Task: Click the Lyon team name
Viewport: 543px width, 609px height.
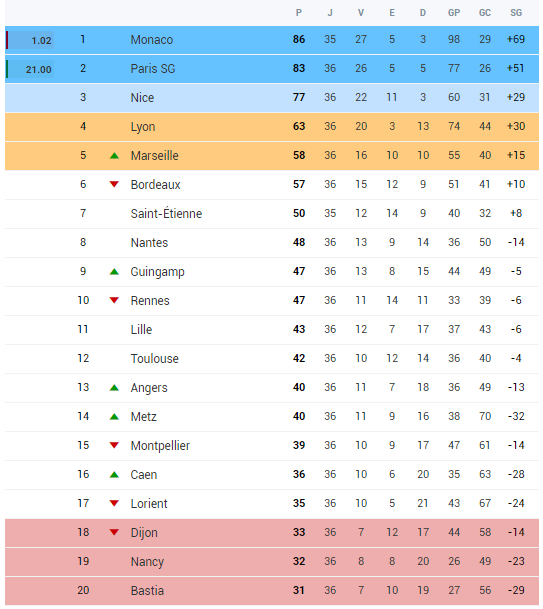Action: (x=143, y=127)
